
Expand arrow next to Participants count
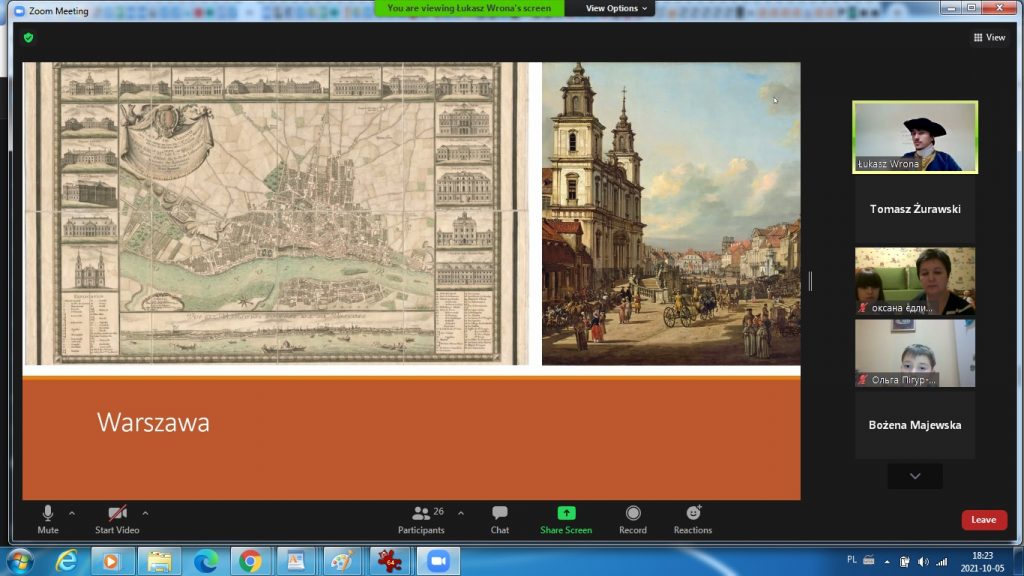pos(461,513)
